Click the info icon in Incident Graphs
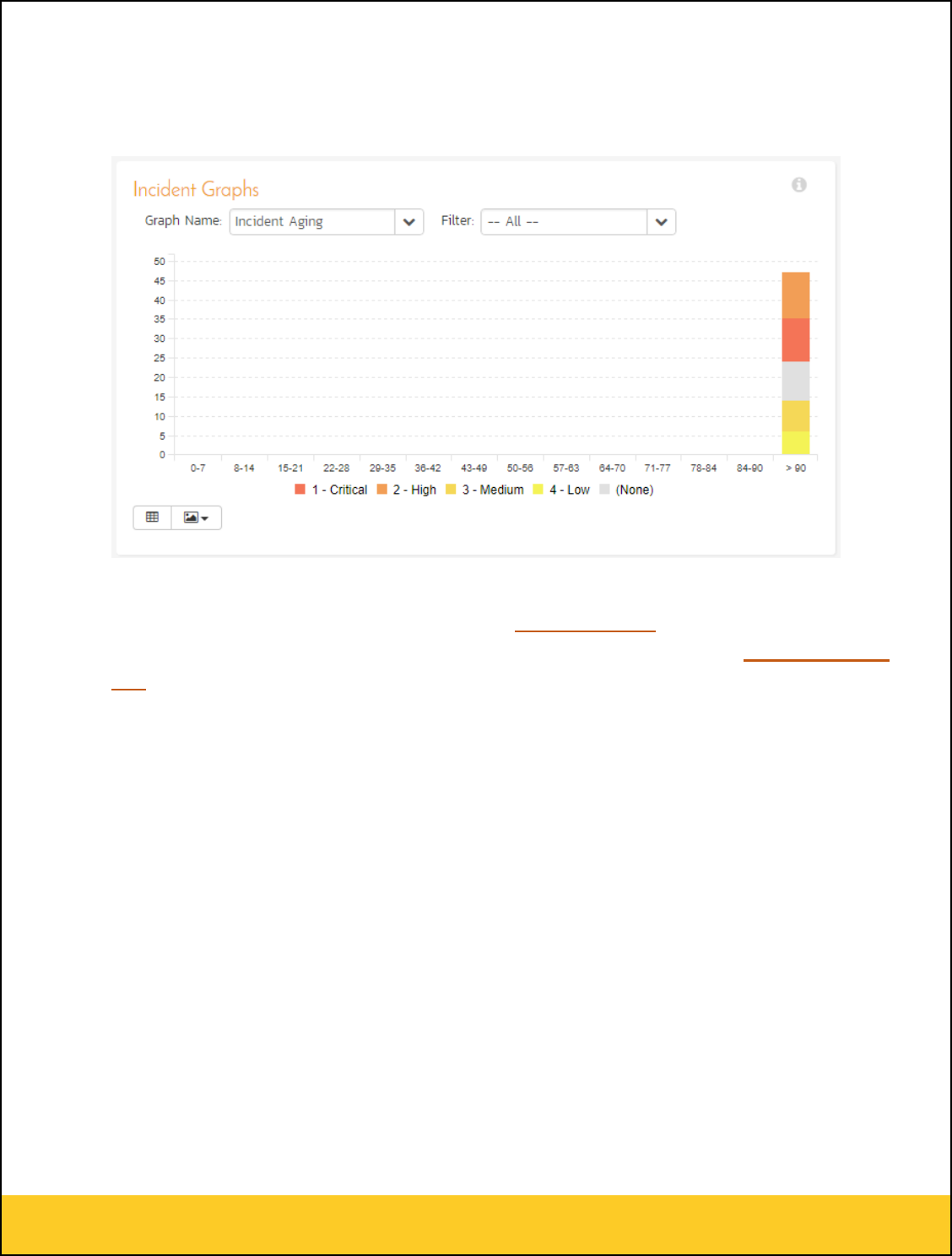The width and height of the screenshot is (952, 1256). tap(798, 185)
